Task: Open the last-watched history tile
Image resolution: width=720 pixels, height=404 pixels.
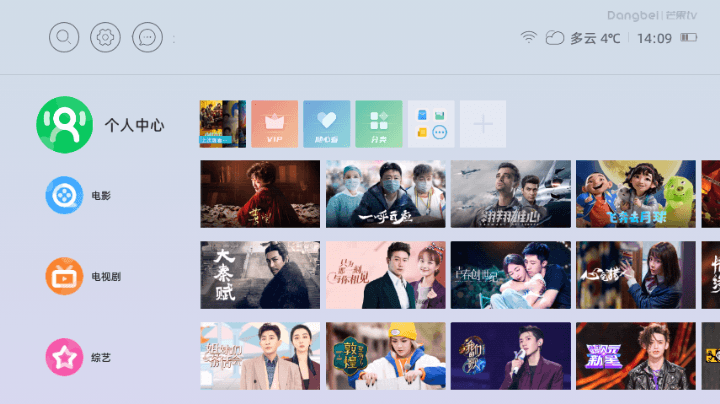Action: pyautogui.click(x=223, y=124)
